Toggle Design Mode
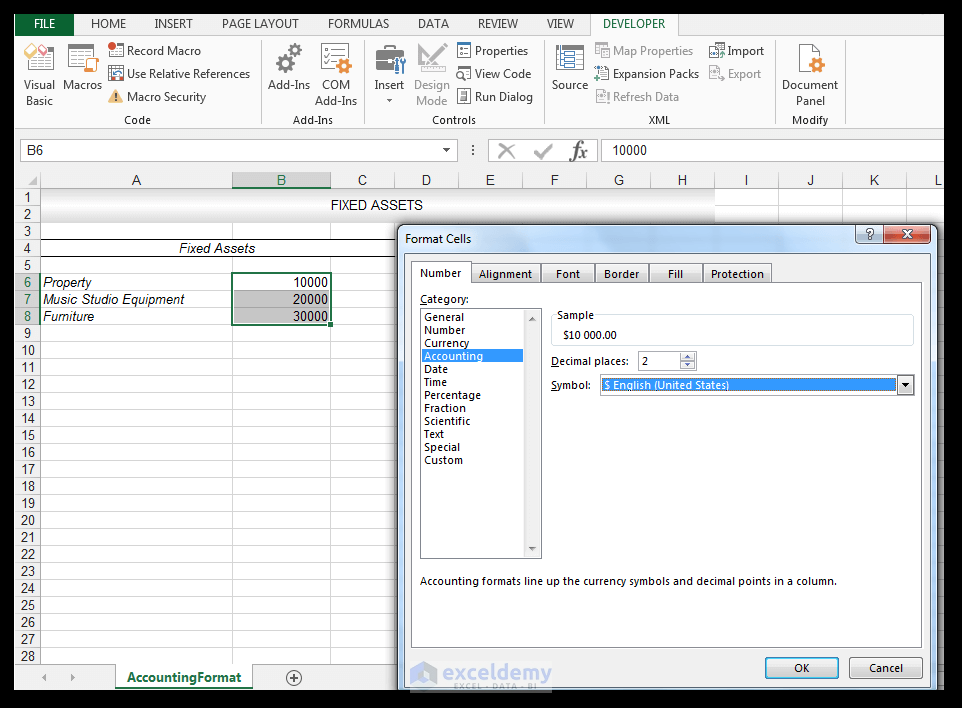Screen dimensions: 962x708 (x=431, y=75)
